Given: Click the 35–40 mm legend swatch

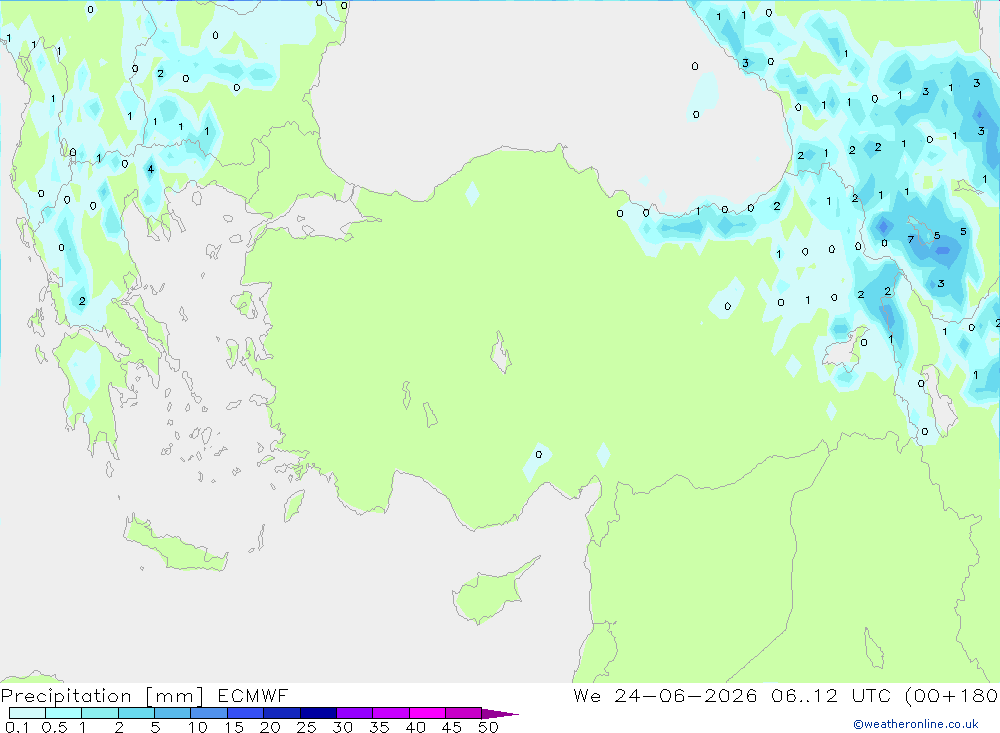Looking at the screenshot, I should pos(391,713).
